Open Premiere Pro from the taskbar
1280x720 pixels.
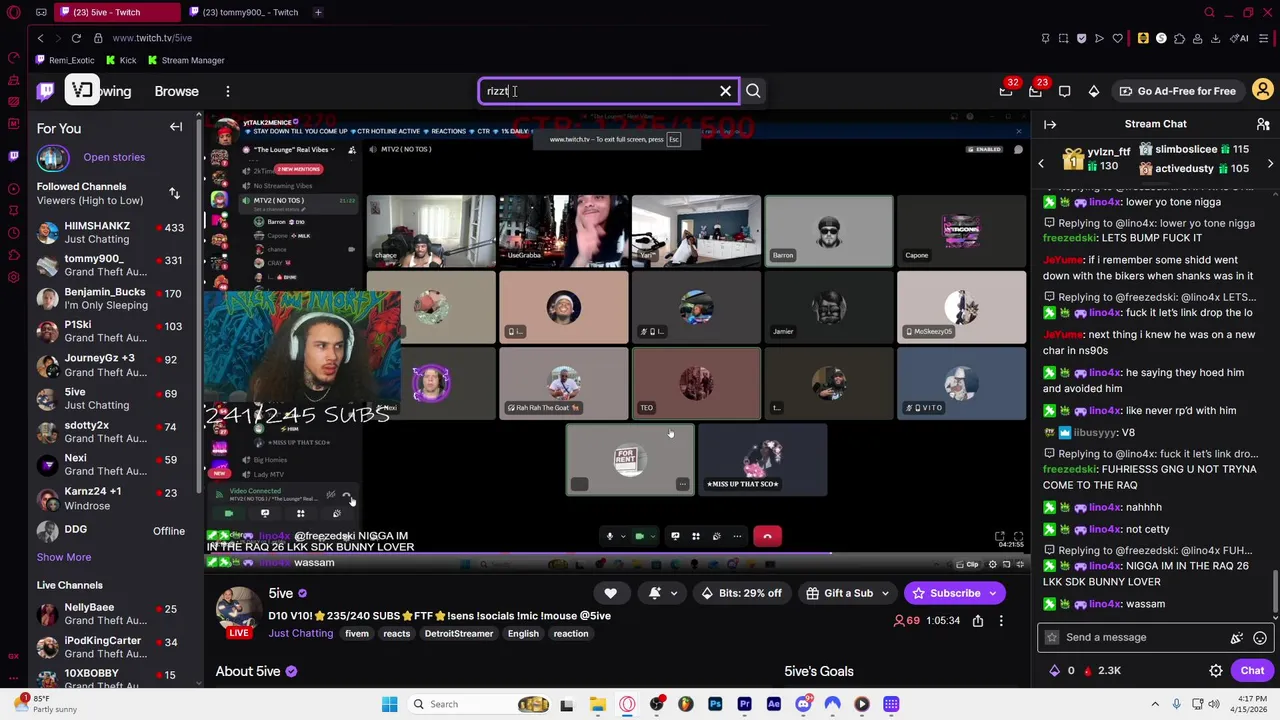click(744, 704)
